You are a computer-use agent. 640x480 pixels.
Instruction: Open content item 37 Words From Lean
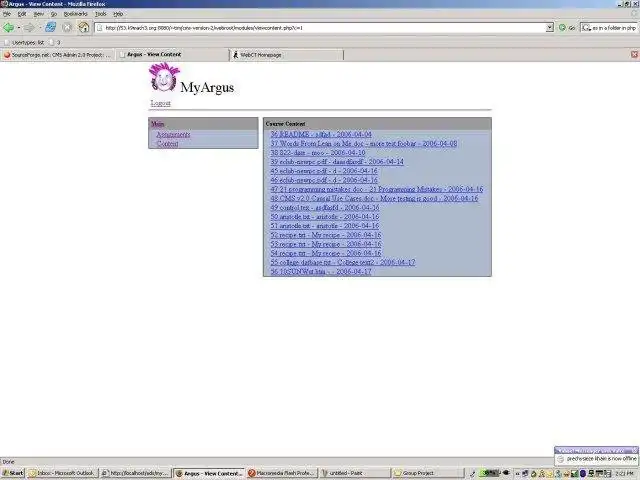coord(364,143)
